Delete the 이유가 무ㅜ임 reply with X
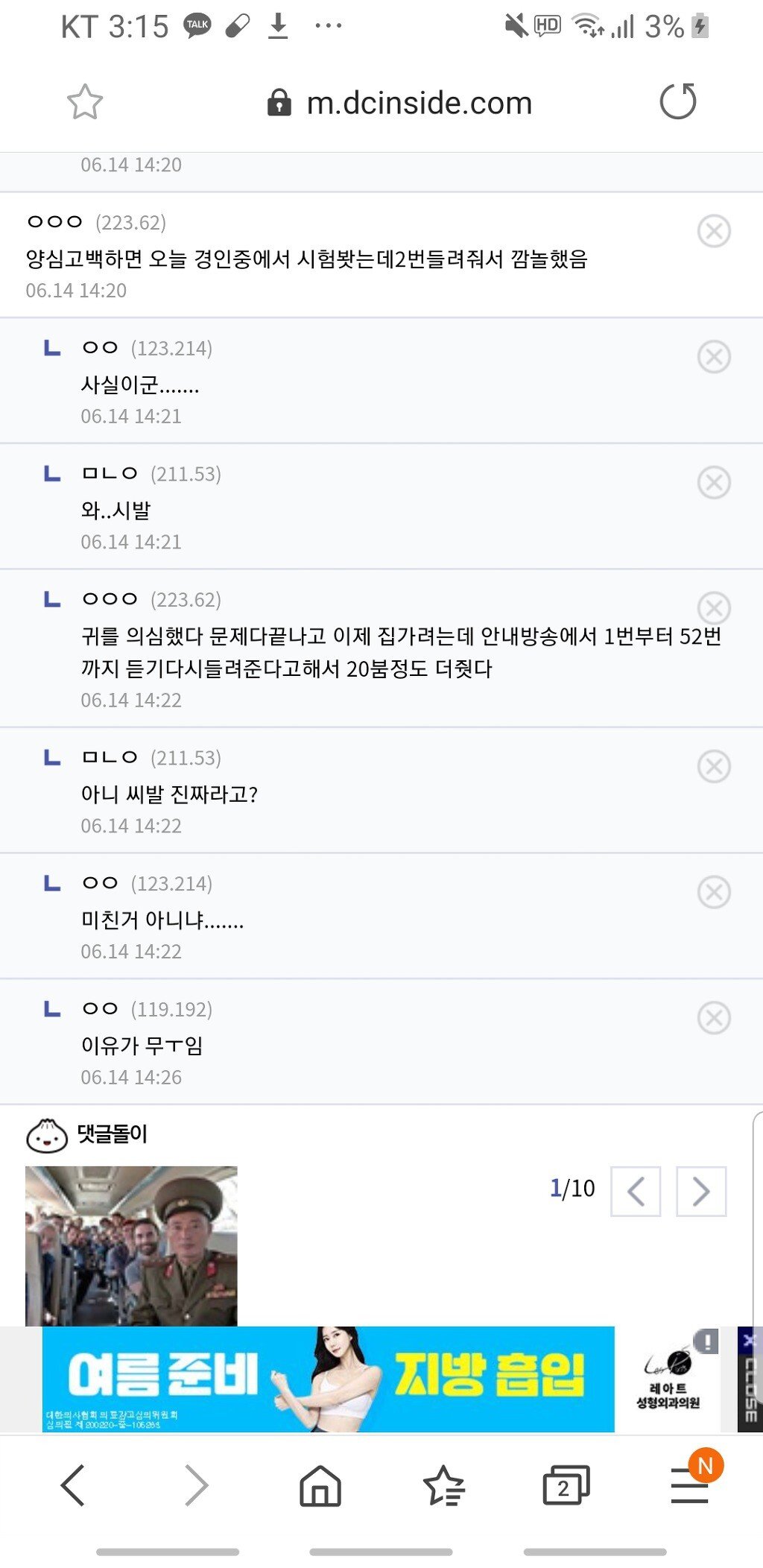Viewport: 763px width, 1568px height. point(714,1018)
